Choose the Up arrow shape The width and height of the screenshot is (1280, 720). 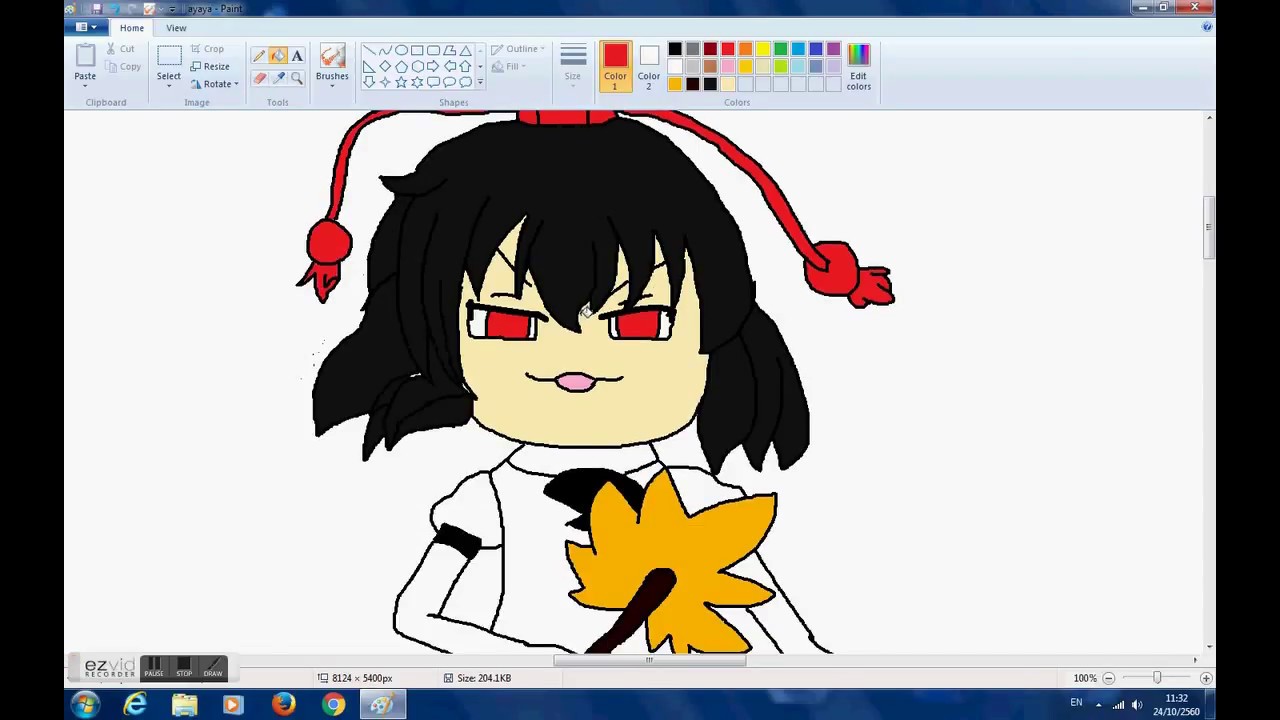(465, 67)
